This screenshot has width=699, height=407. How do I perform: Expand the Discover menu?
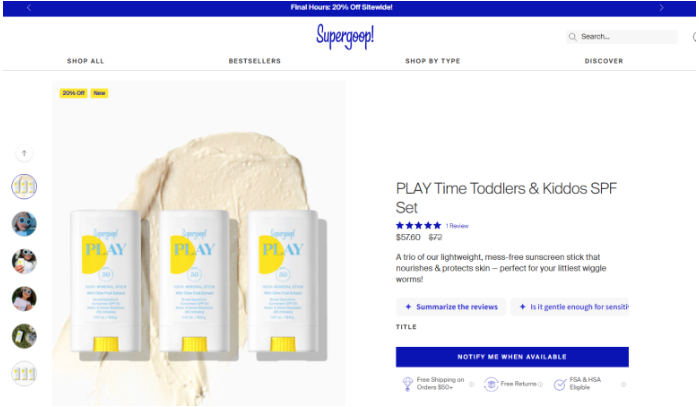(604, 61)
